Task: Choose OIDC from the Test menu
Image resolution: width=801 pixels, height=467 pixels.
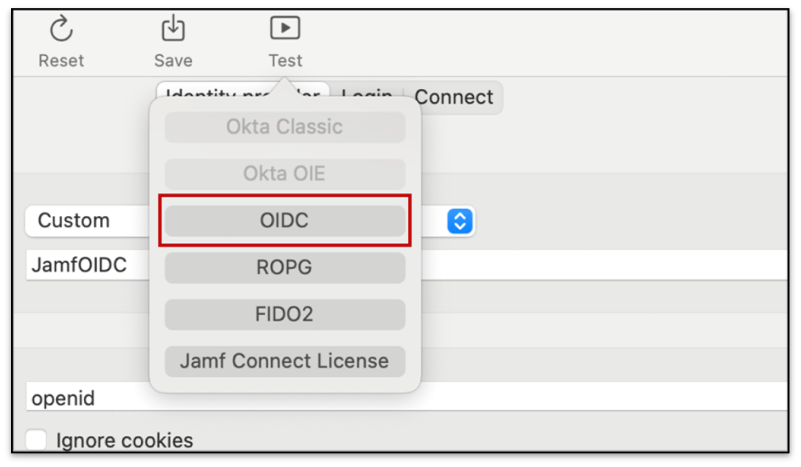Action: pyautogui.click(x=285, y=221)
